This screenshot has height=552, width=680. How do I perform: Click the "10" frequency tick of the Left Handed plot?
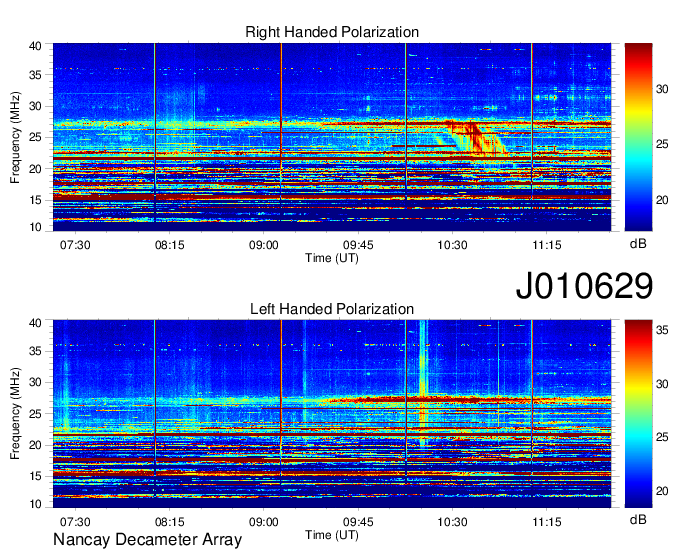[x=36, y=504]
